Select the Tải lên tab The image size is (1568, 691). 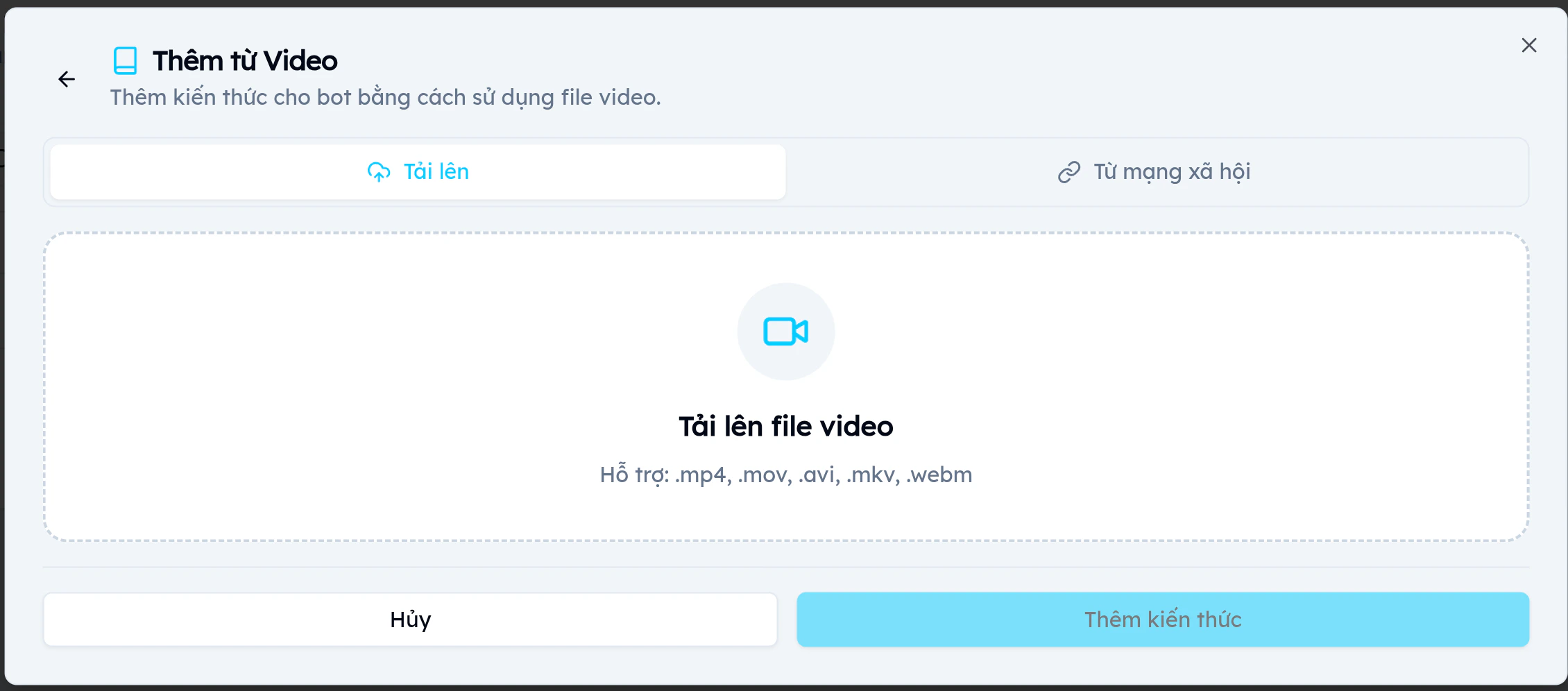tap(416, 171)
